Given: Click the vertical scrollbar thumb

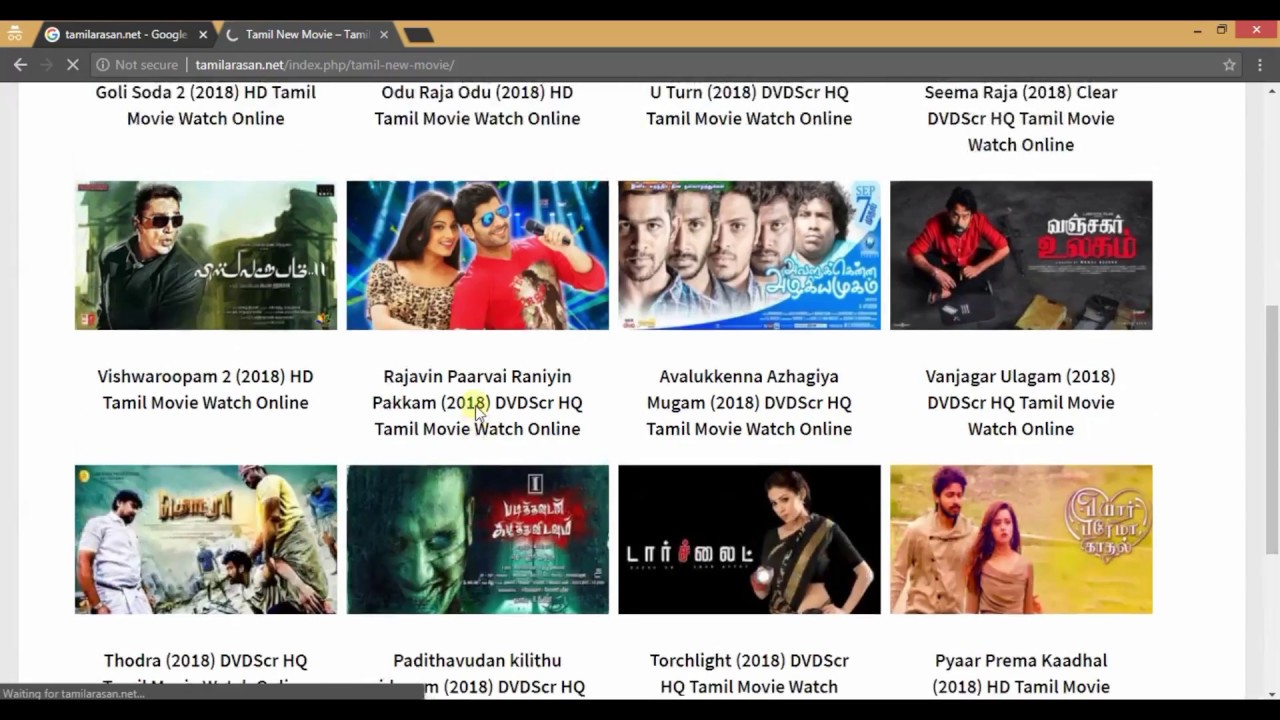Looking at the screenshot, I should [1271, 428].
